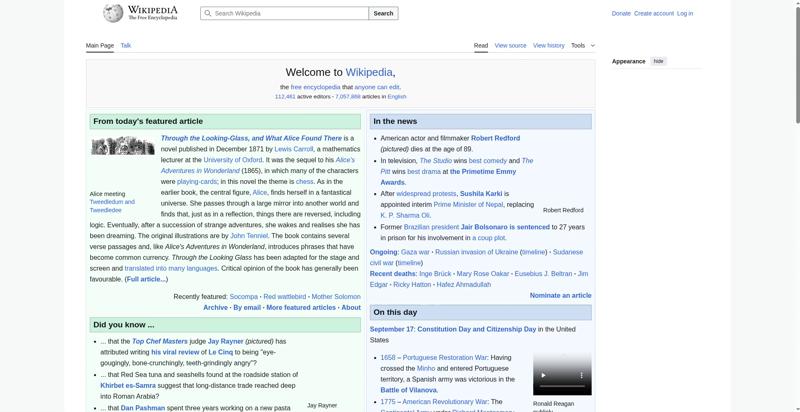Follow the translated into many languages link
800x412 pixels.
click(x=171, y=268)
